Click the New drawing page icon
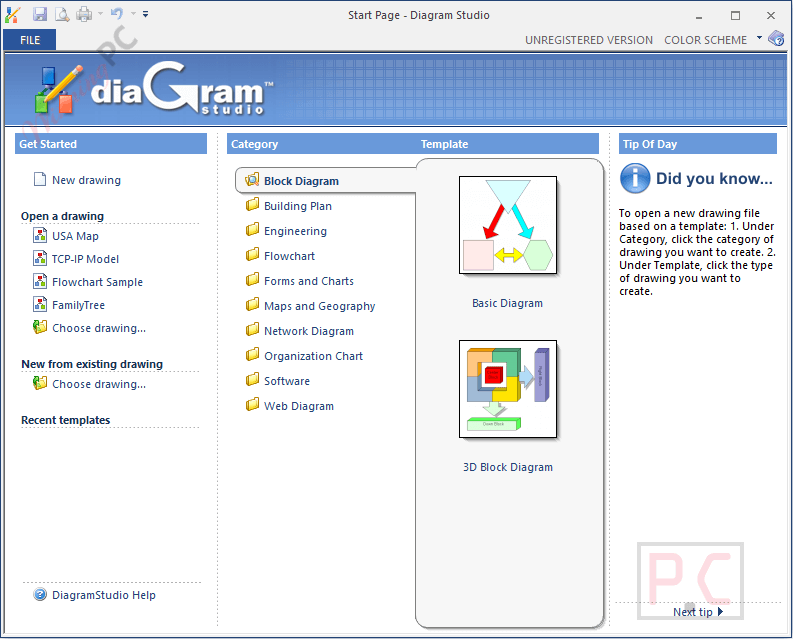The image size is (793, 639). pyautogui.click(x=40, y=179)
